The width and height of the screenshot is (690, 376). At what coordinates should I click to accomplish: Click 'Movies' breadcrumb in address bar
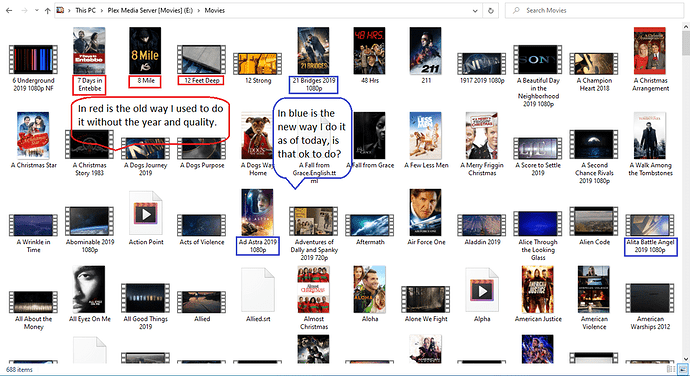coord(214,11)
